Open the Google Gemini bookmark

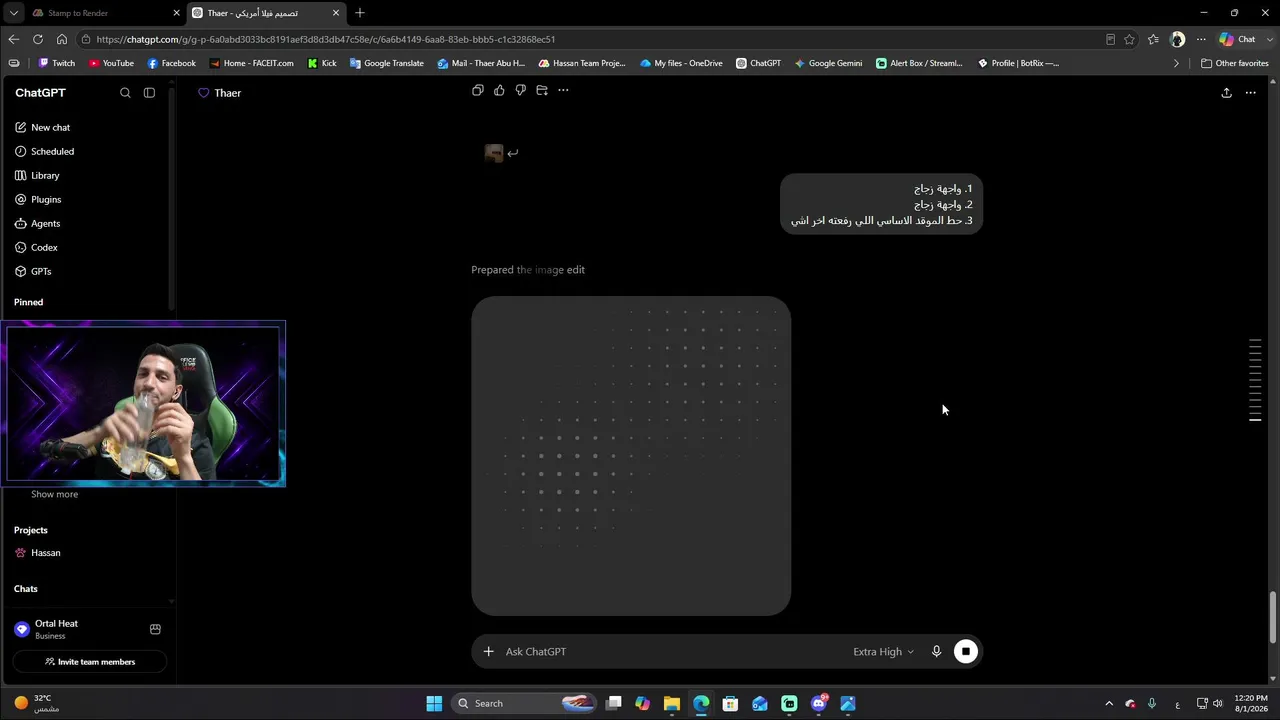(x=828, y=63)
